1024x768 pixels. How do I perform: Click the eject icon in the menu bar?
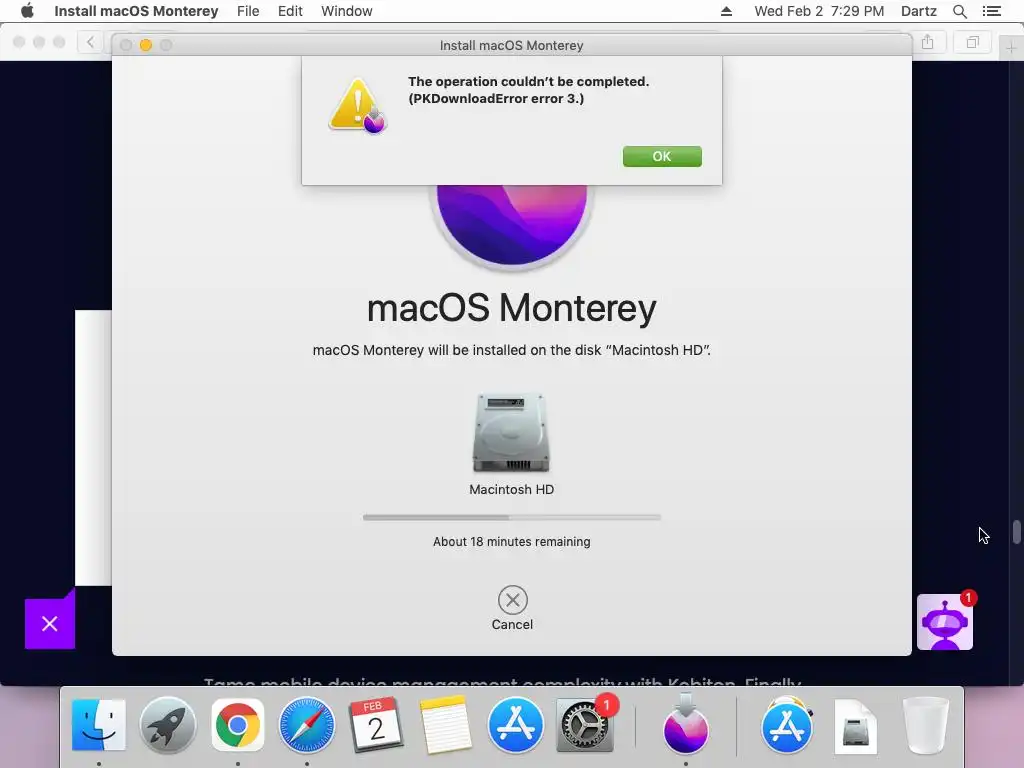point(726,11)
